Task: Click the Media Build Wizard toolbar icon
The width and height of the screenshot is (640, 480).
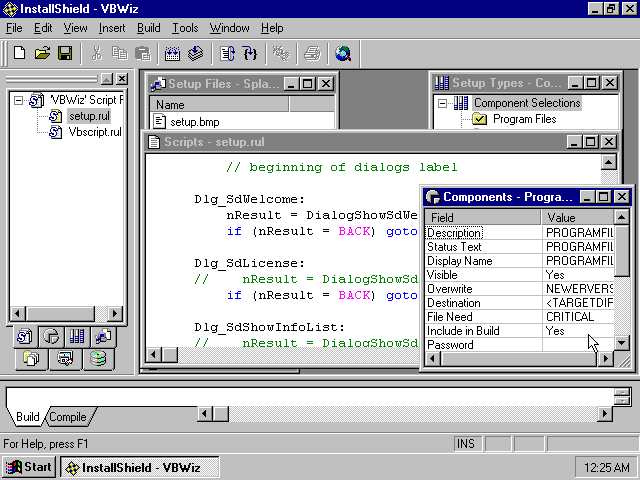Action: point(172,53)
